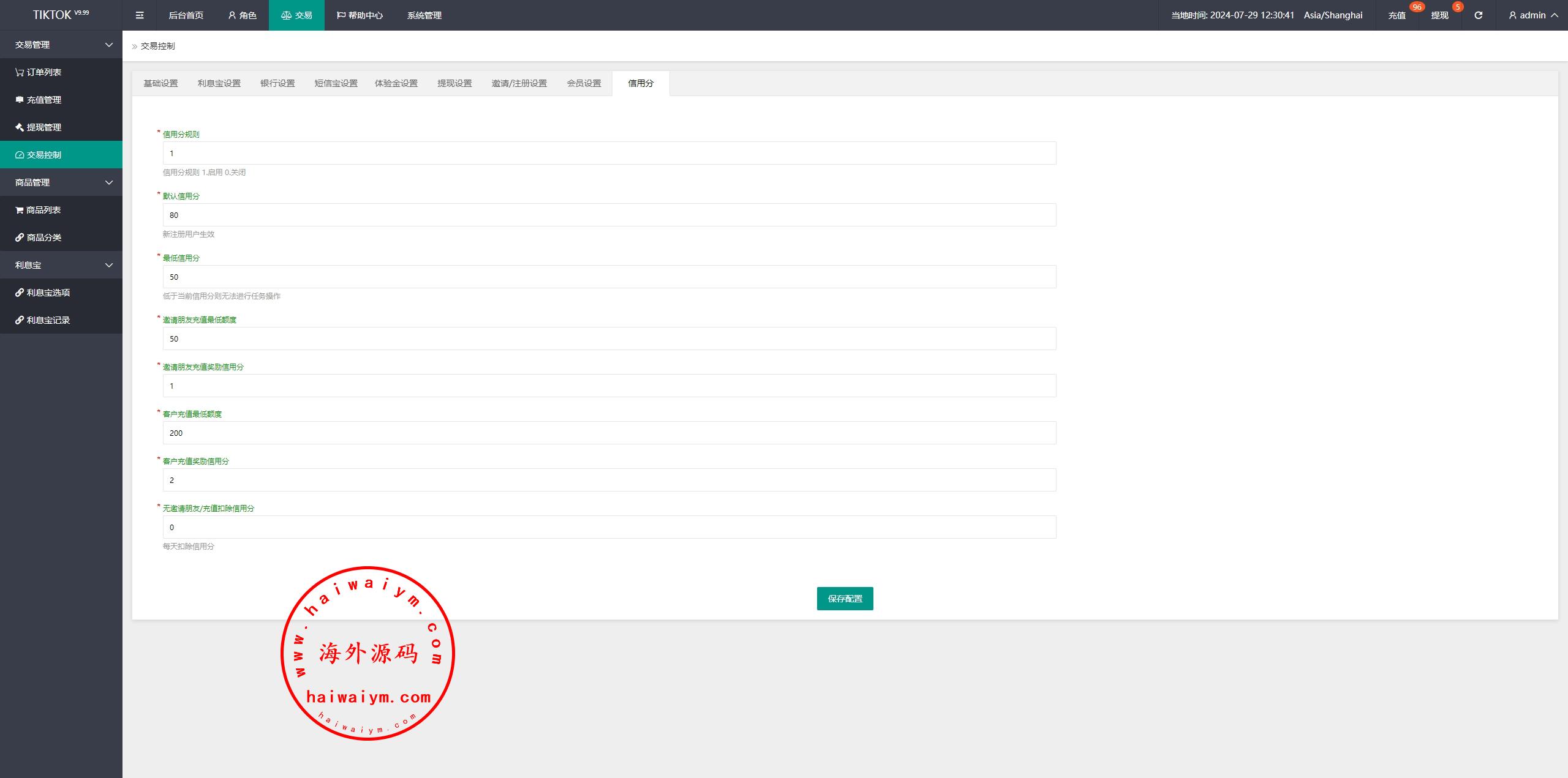Open the 帮助中心 top menu
The image size is (1568, 778).
coord(360,15)
